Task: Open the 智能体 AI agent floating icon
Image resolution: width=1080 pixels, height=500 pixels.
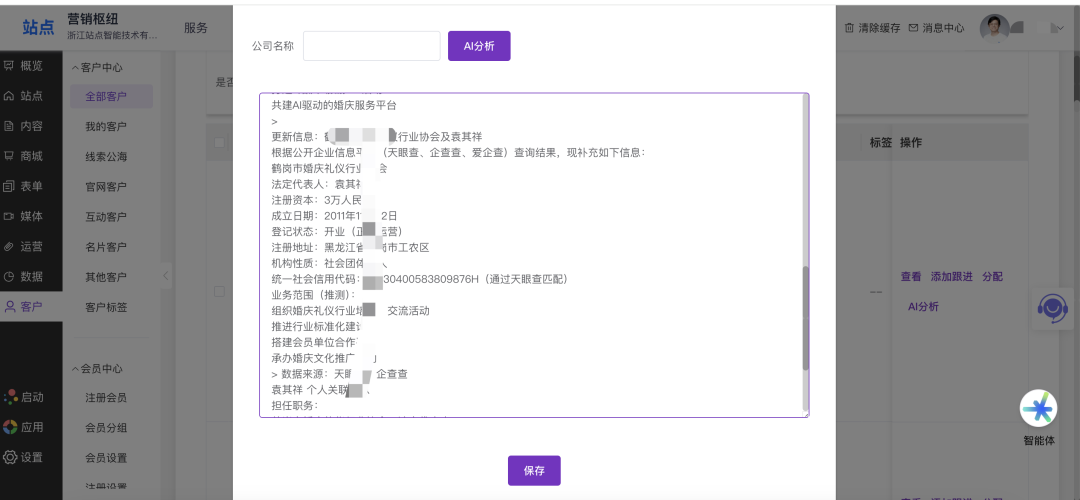Action: pyautogui.click(x=1038, y=408)
